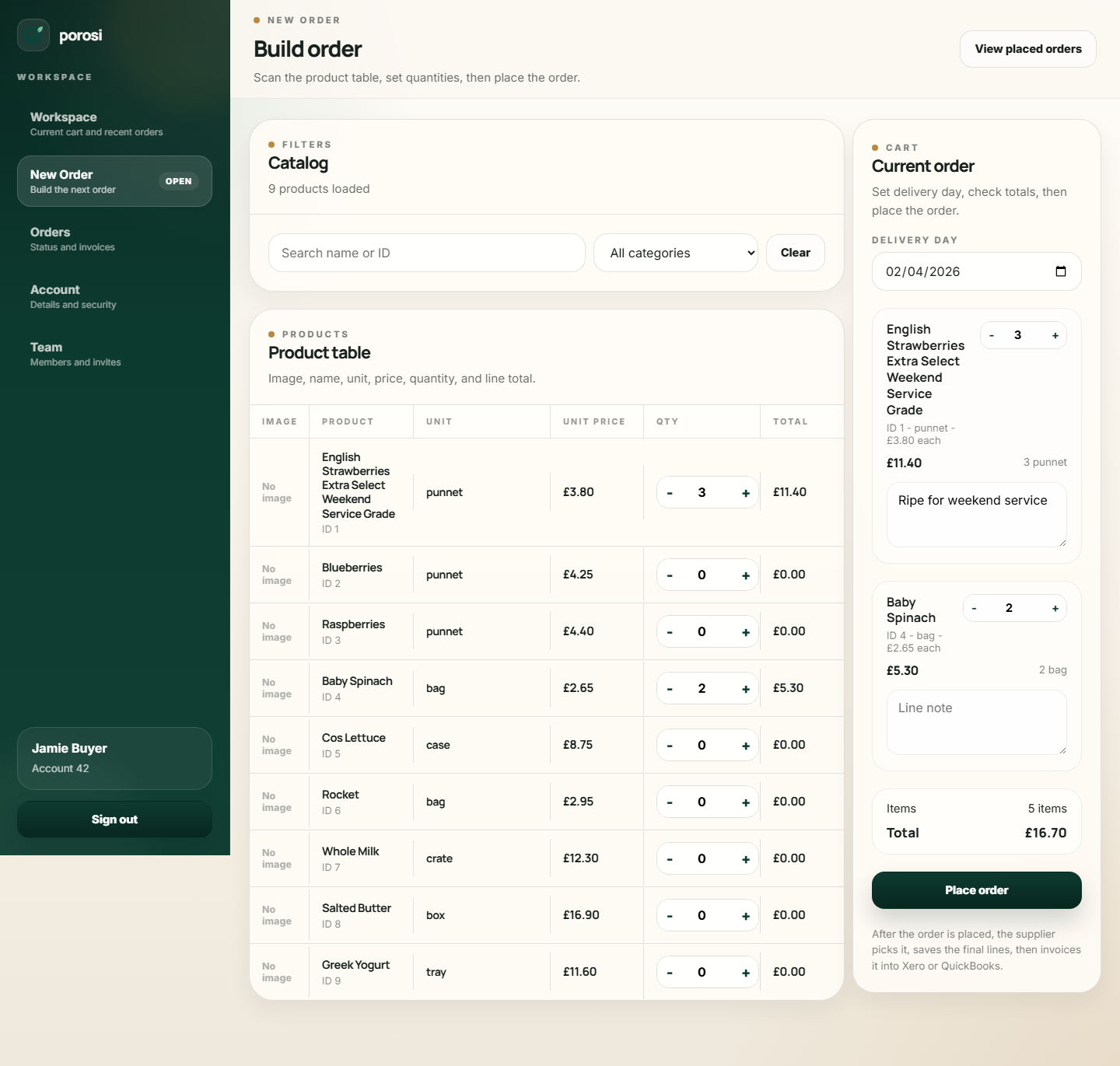Screen dimensions: 1120x1066
Task: Clear the catalog filters
Action: tap(796, 253)
